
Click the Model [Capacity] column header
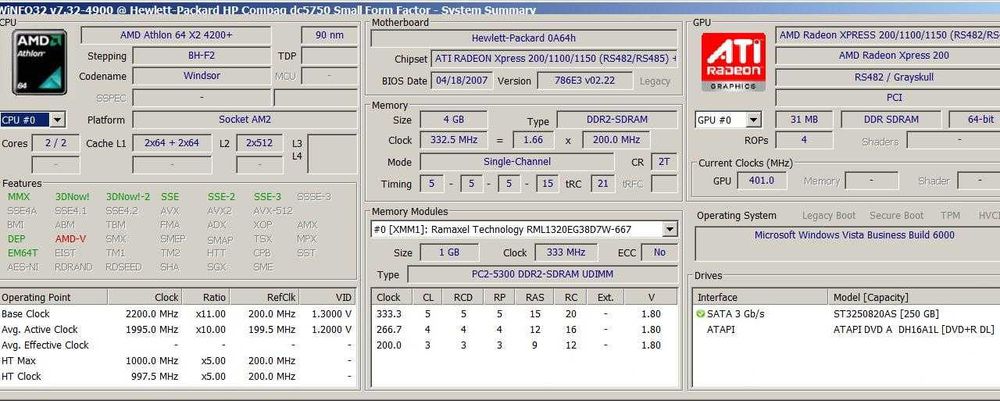pos(913,297)
